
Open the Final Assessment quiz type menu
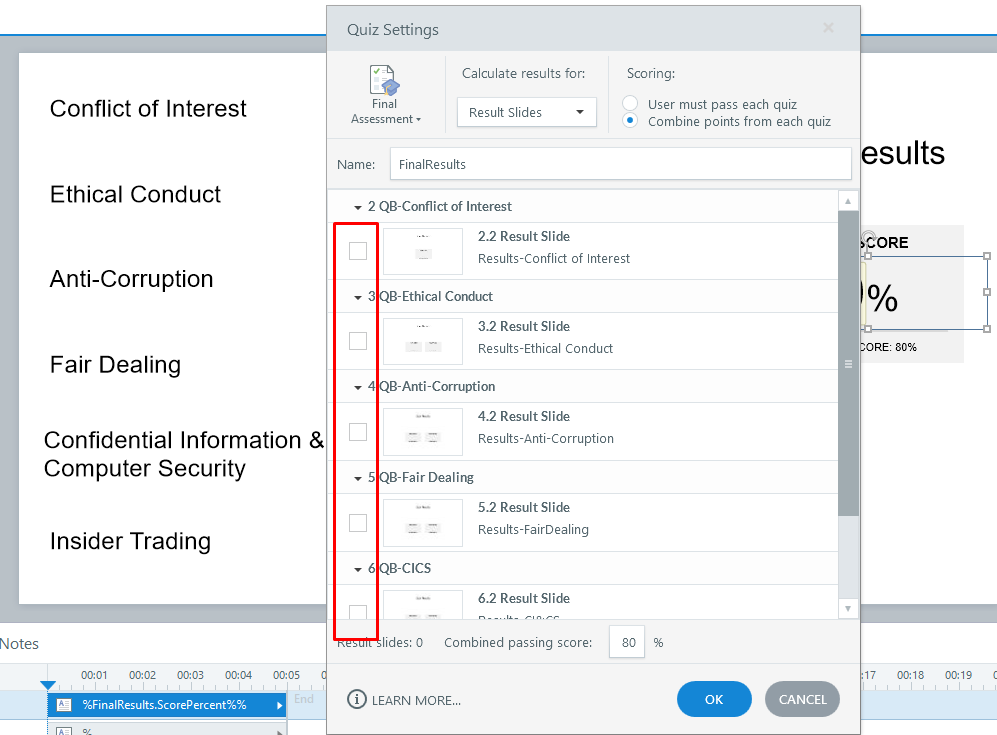click(x=385, y=95)
